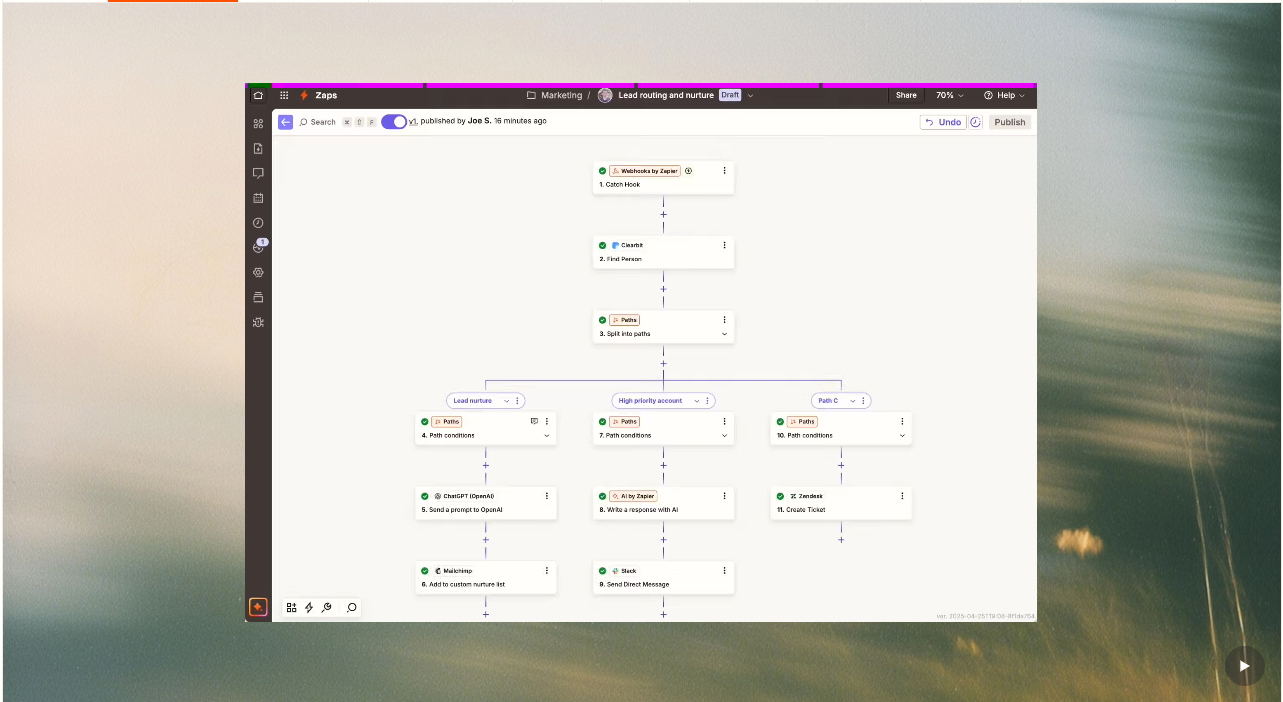Open the 70% zoom level dropdown
The image size is (1283, 702).
(949, 96)
